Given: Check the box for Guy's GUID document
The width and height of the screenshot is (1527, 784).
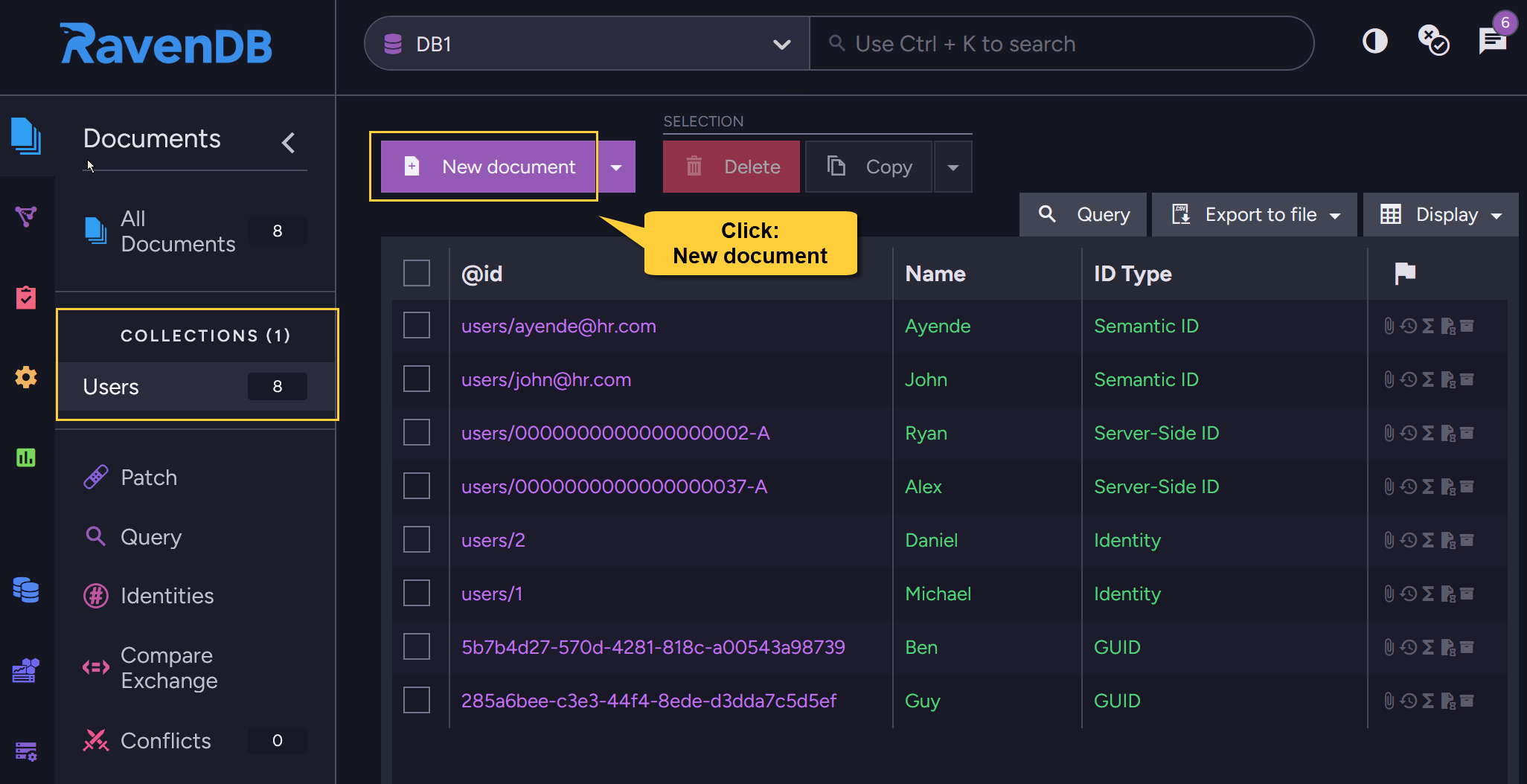Looking at the screenshot, I should pos(417,700).
